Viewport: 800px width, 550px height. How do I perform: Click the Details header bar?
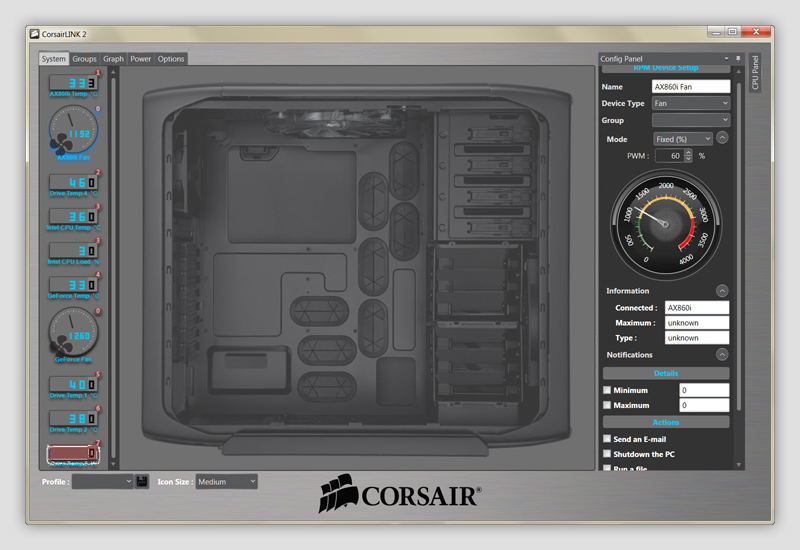(666, 373)
